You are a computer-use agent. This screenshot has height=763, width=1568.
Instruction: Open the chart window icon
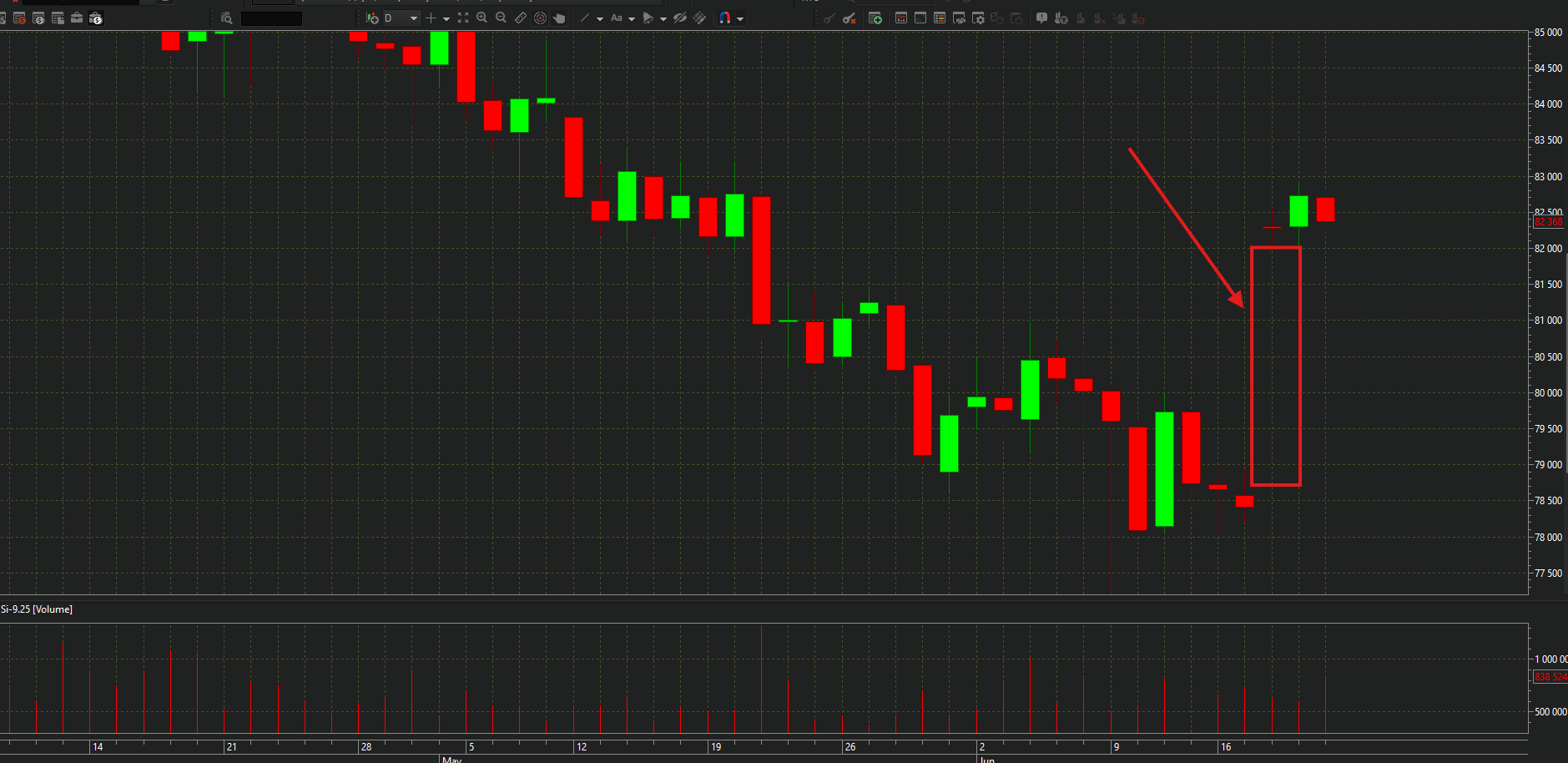pos(901,18)
